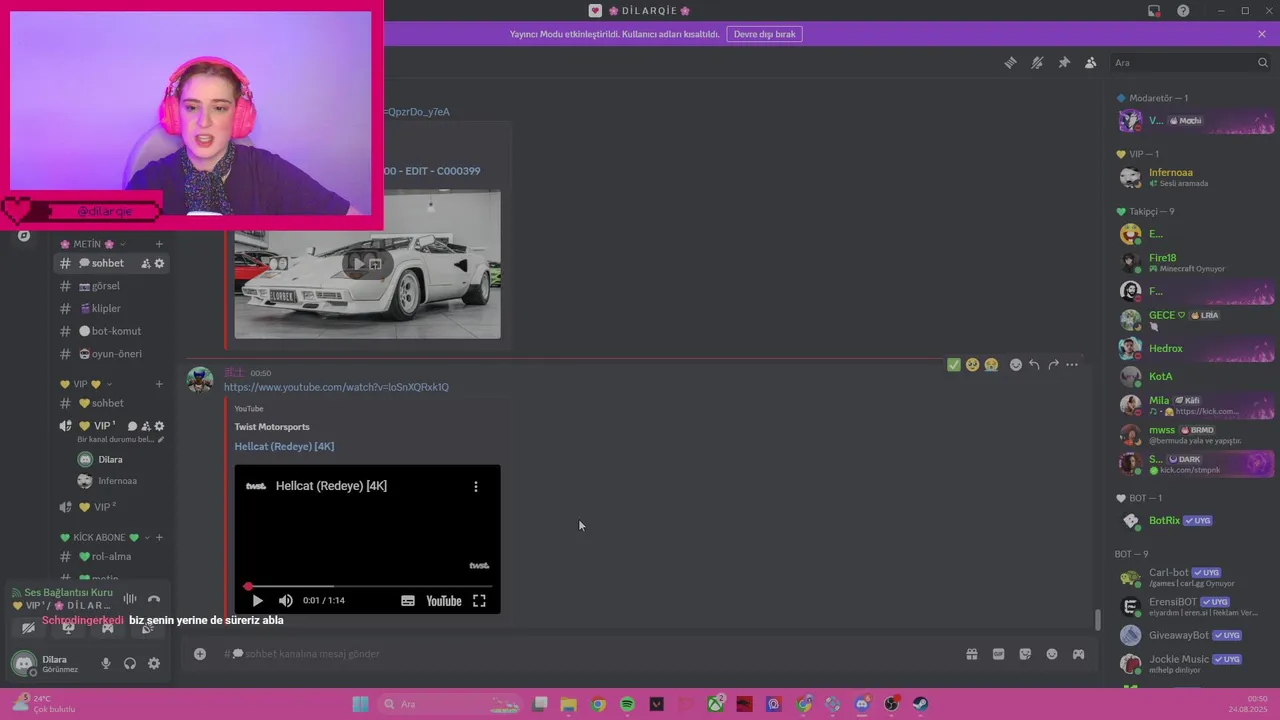The image size is (1280, 720).
Task: Start an activity gamepad icon
Action: coord(107,628)
